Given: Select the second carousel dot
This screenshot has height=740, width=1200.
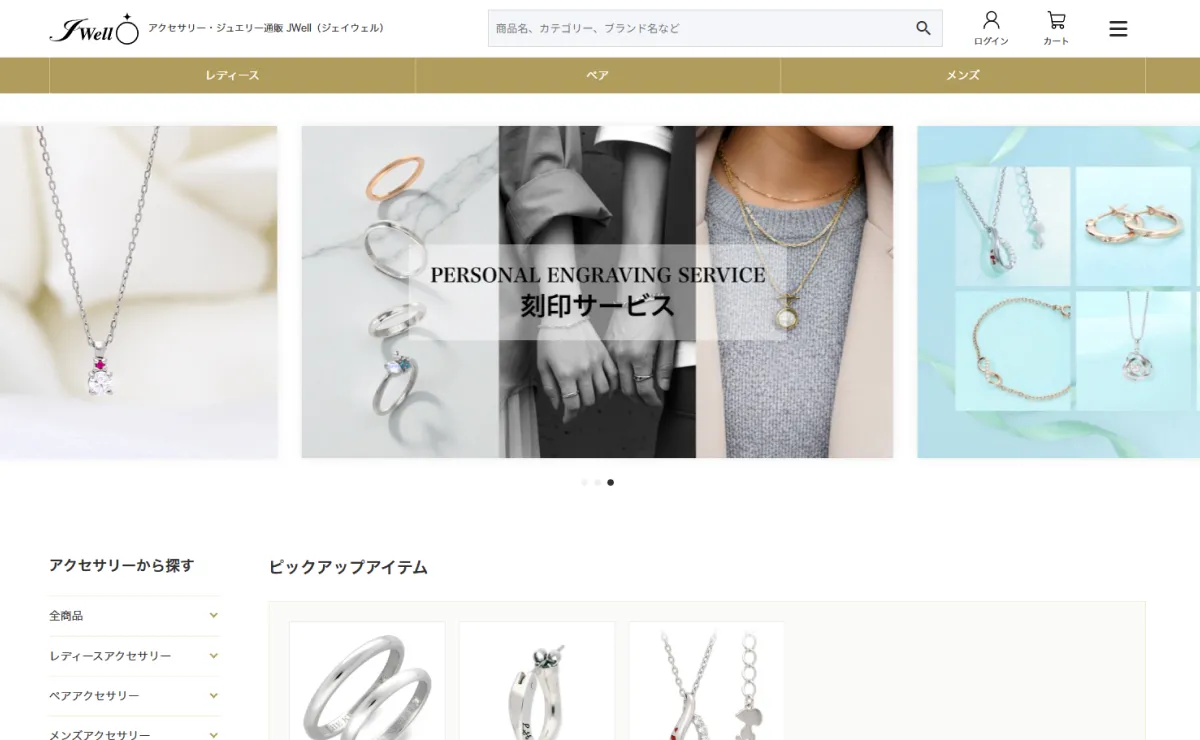Looking at the screenshot, I should [597, 482].
